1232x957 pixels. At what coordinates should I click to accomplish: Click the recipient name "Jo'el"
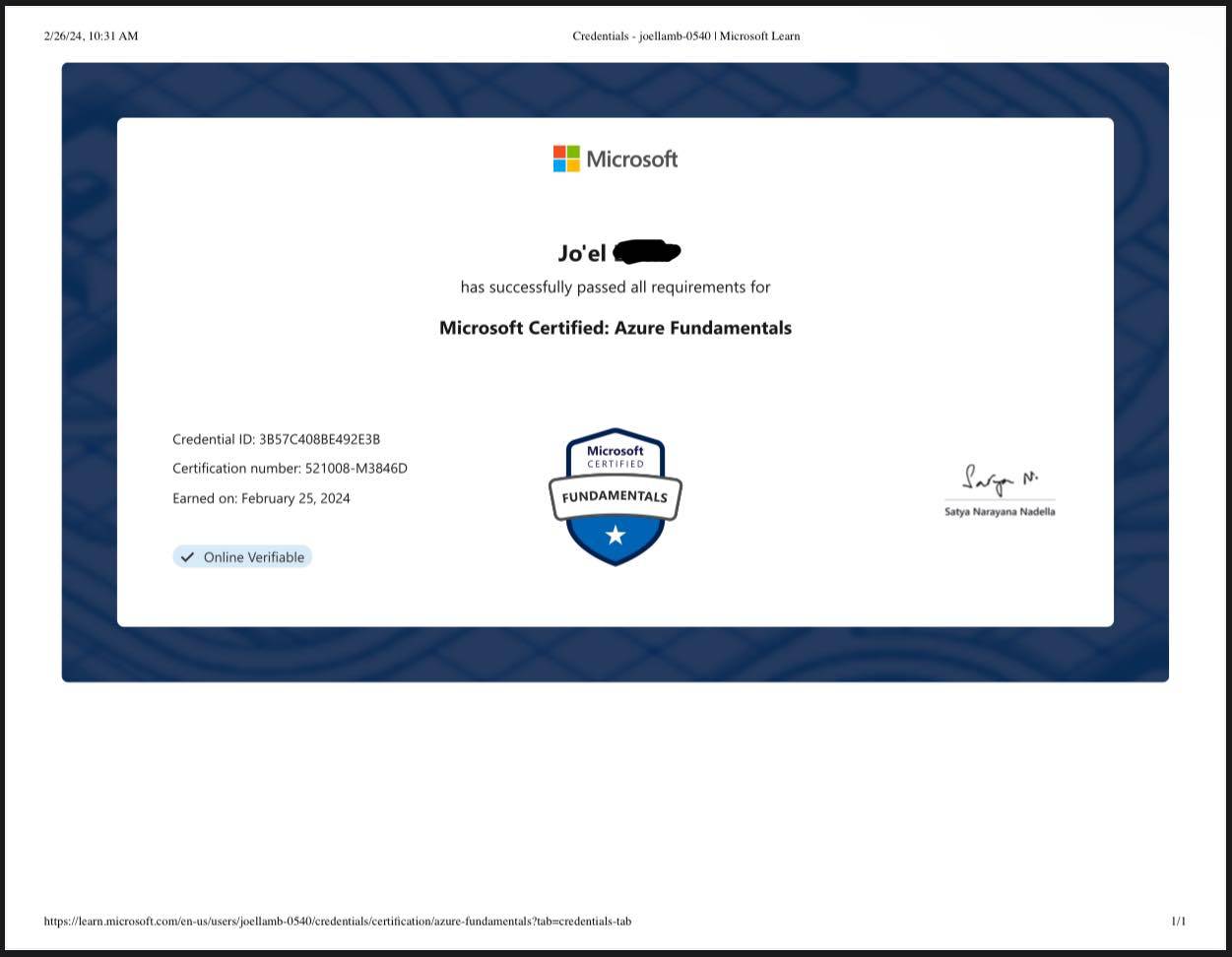point(582,253)
